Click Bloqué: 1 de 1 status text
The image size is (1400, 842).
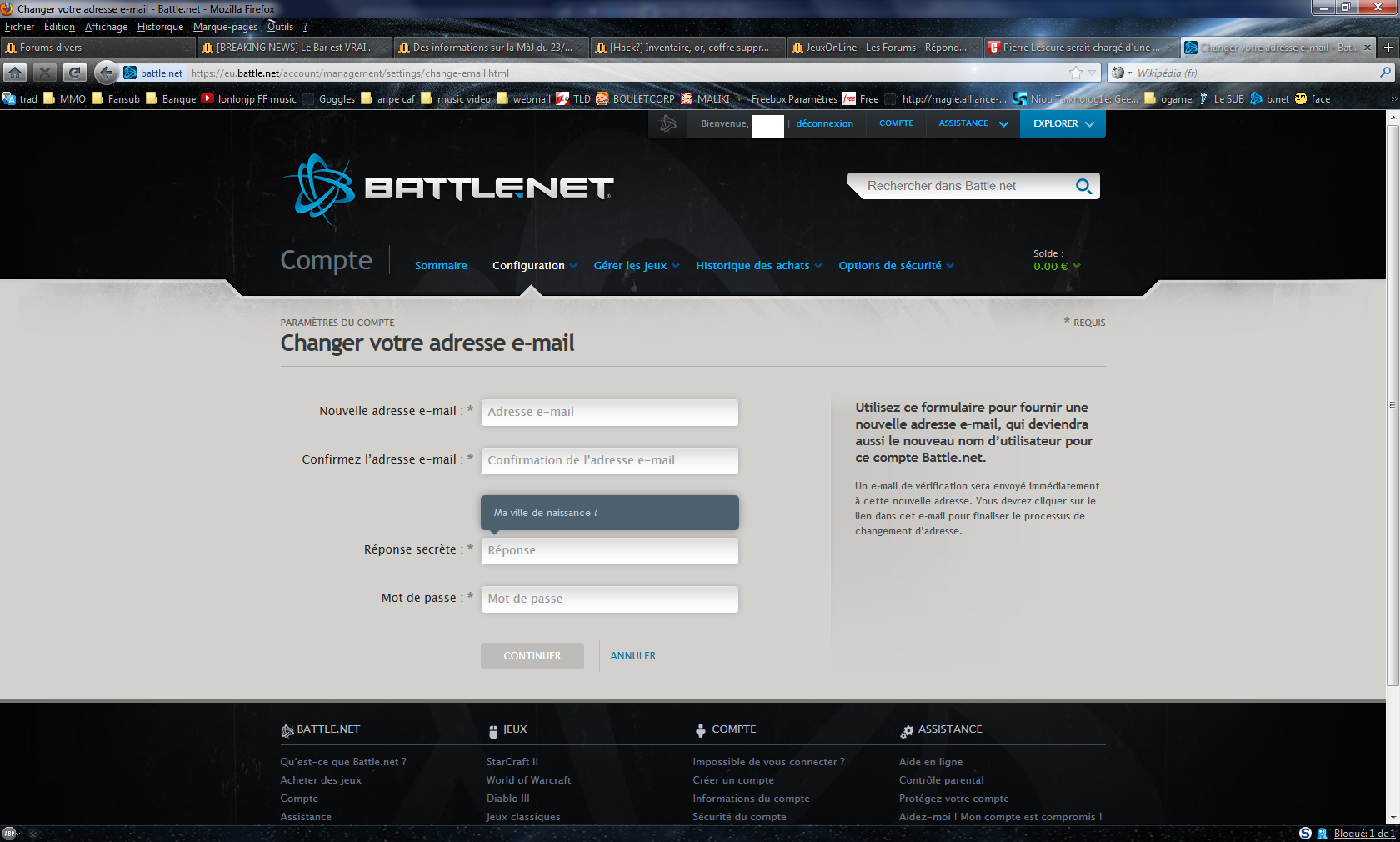click(1364, 834)
